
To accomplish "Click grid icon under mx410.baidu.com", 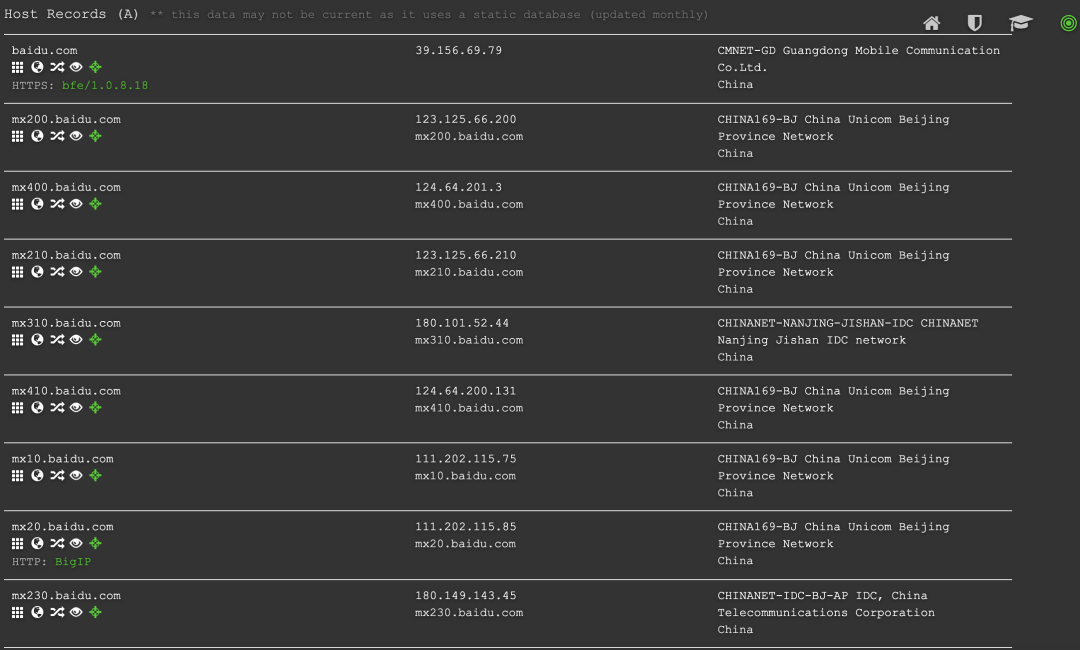I will [17, 408].
